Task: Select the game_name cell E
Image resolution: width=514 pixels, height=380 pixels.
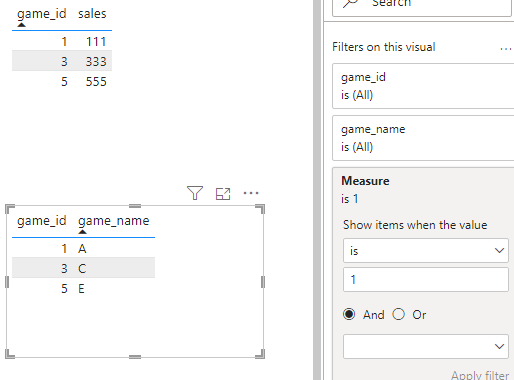Action: [81, 289]
